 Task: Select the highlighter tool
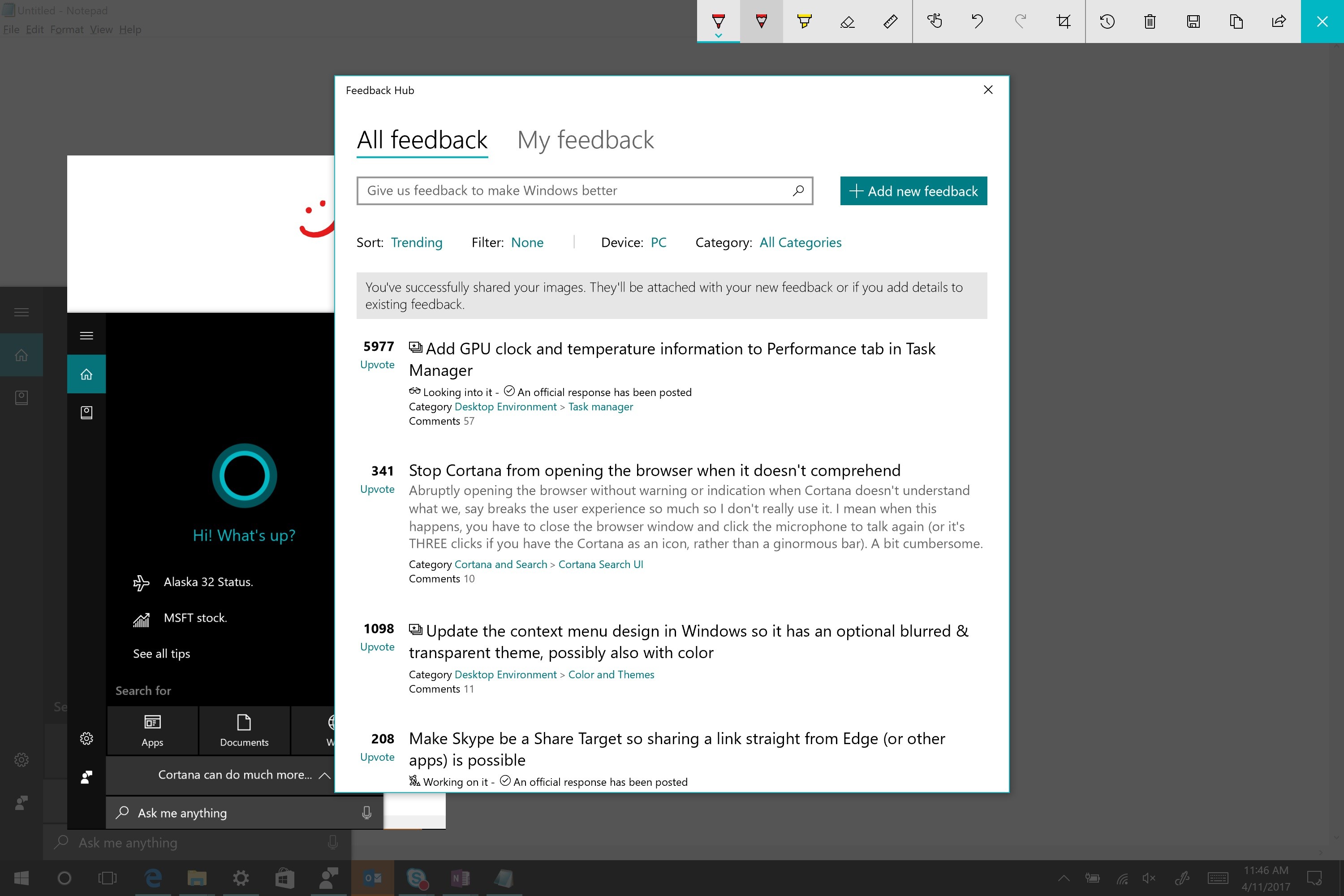point(805,22)
